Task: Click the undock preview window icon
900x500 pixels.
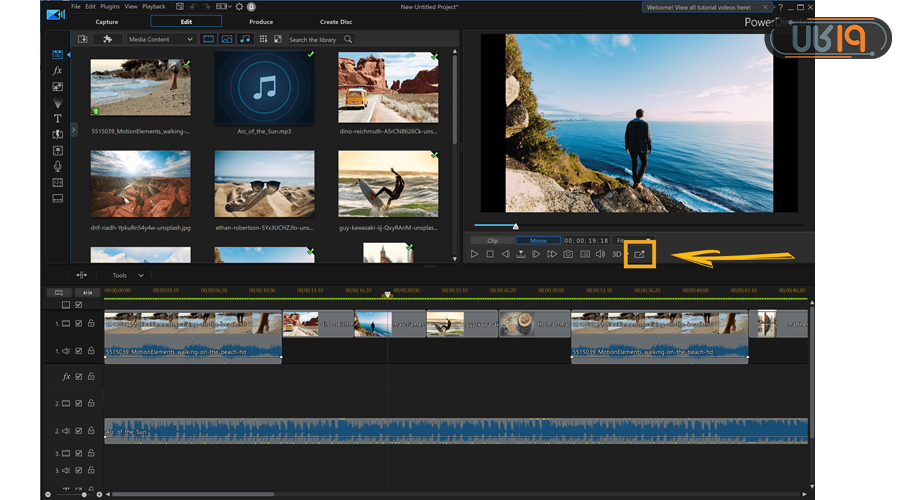Action: click(640, 255)
